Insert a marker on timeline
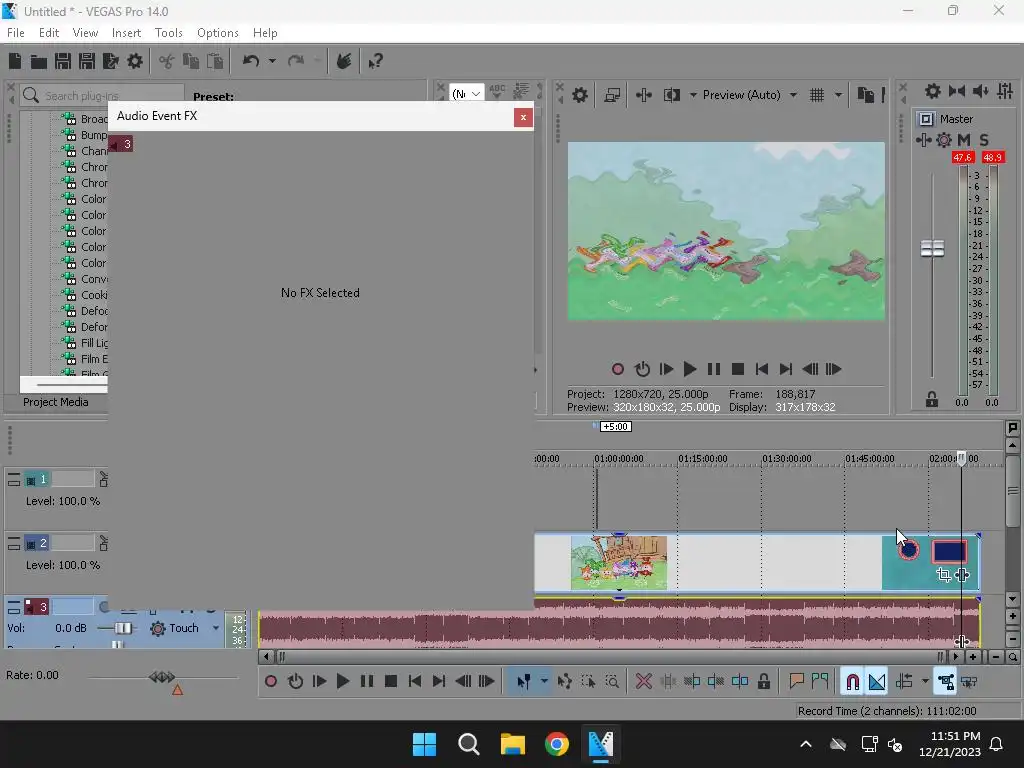This screenshot has height=768, width=1024. [796, 682]
